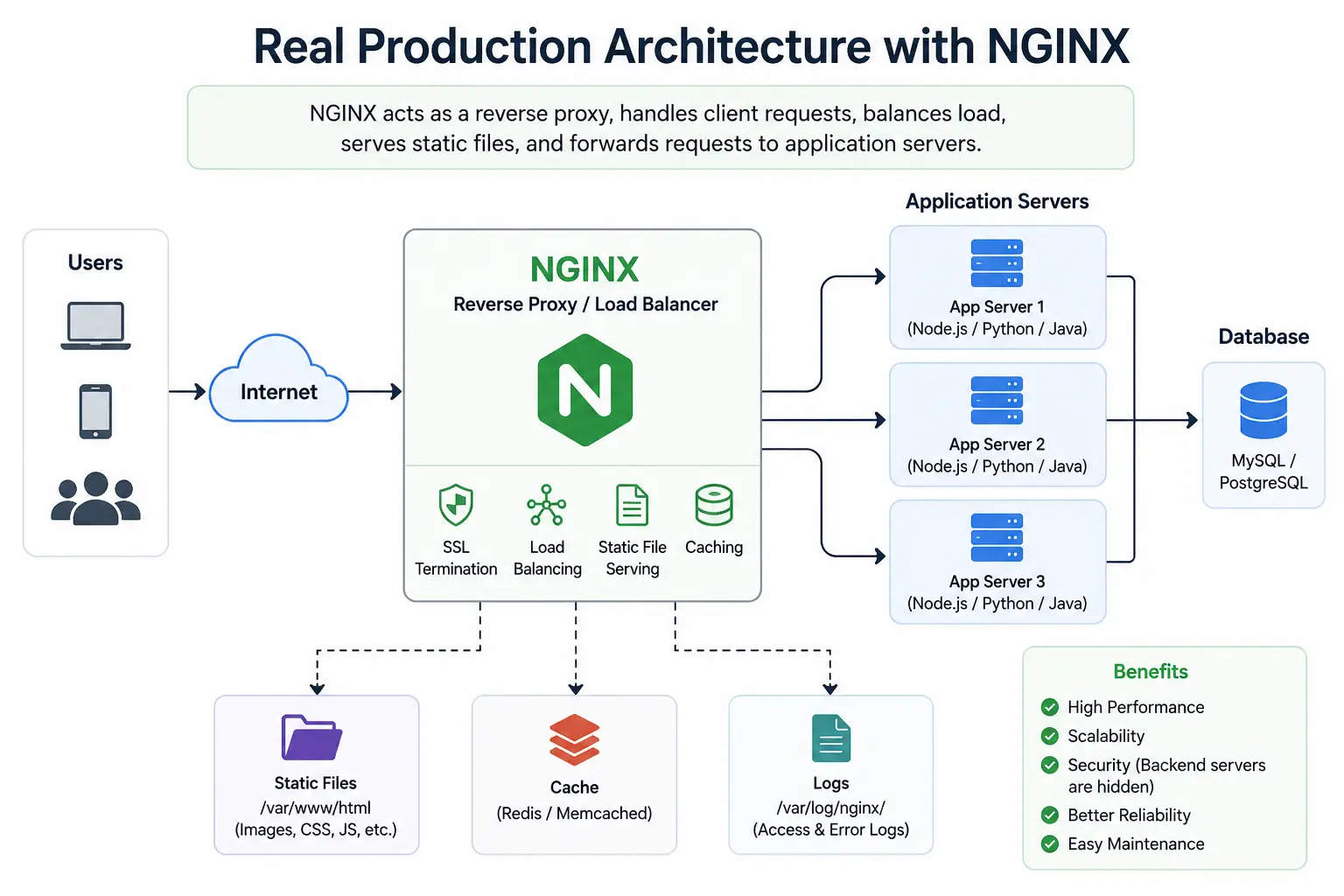Select the App Server 1 rack icon
Screen dimensions: 1344x896
click(x=997, y=263)
